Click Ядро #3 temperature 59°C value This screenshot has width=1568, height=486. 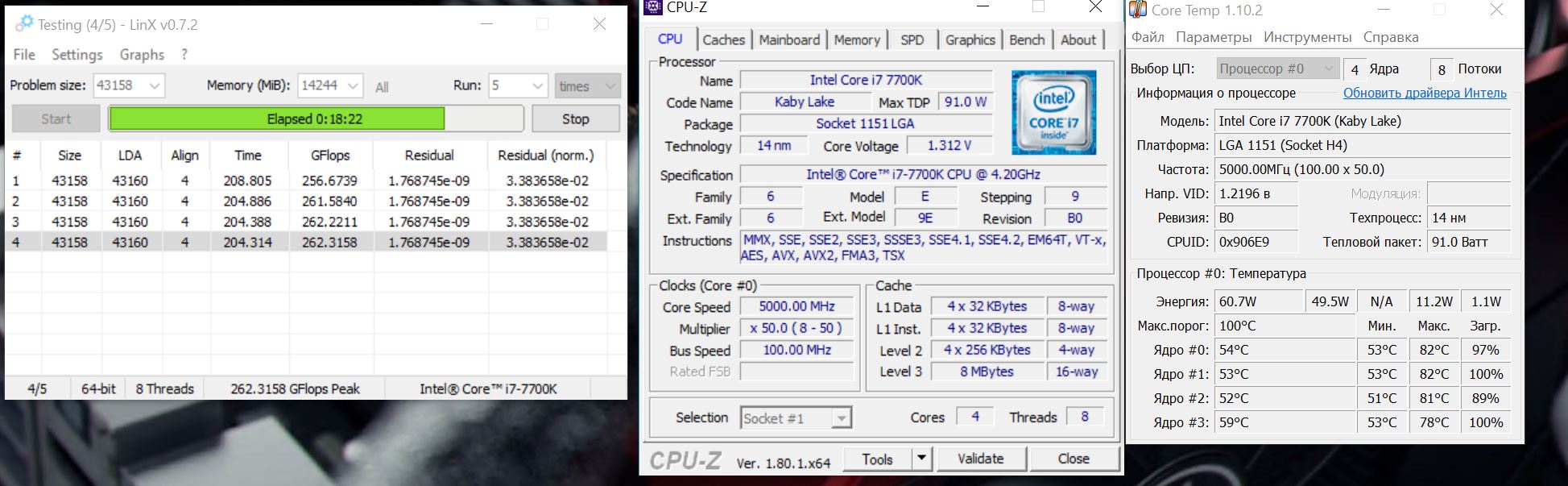[1285, 422]
